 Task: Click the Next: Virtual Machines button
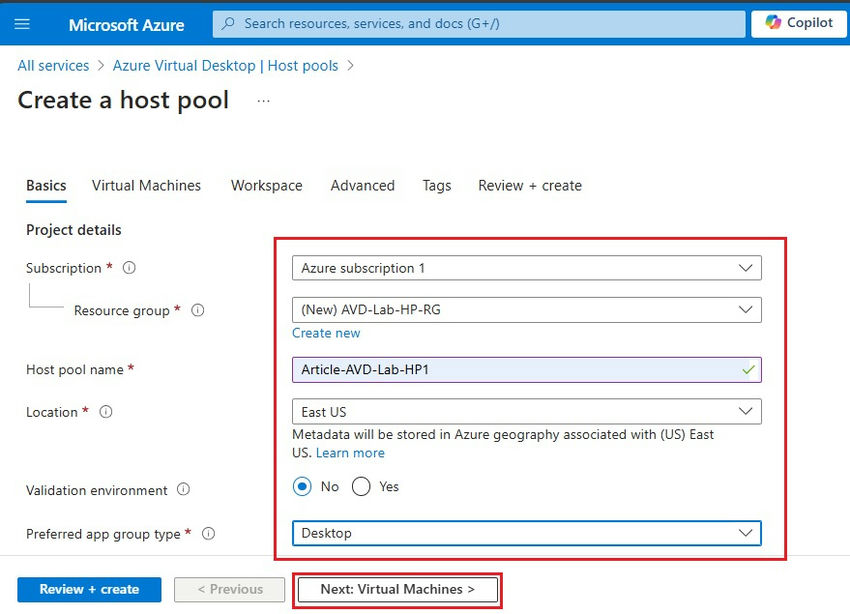(396, 590)
